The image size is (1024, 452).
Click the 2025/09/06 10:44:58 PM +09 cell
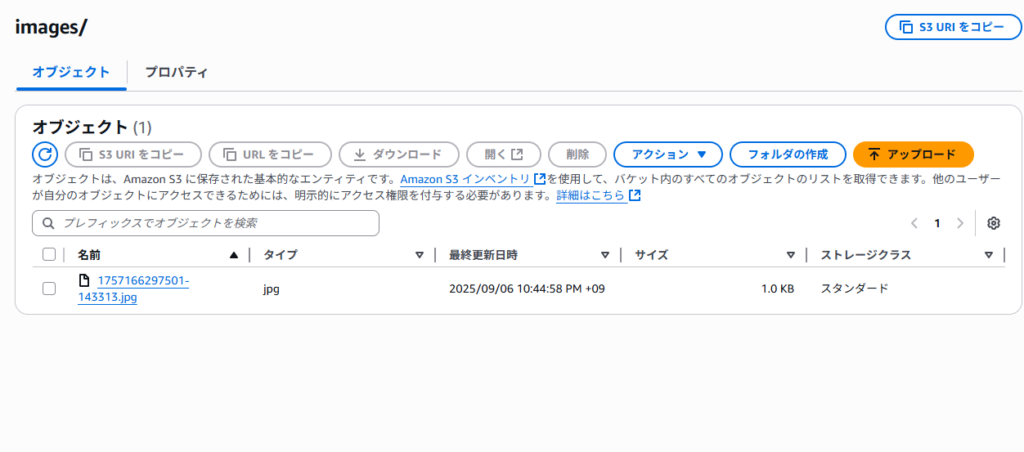click(527, 288)
